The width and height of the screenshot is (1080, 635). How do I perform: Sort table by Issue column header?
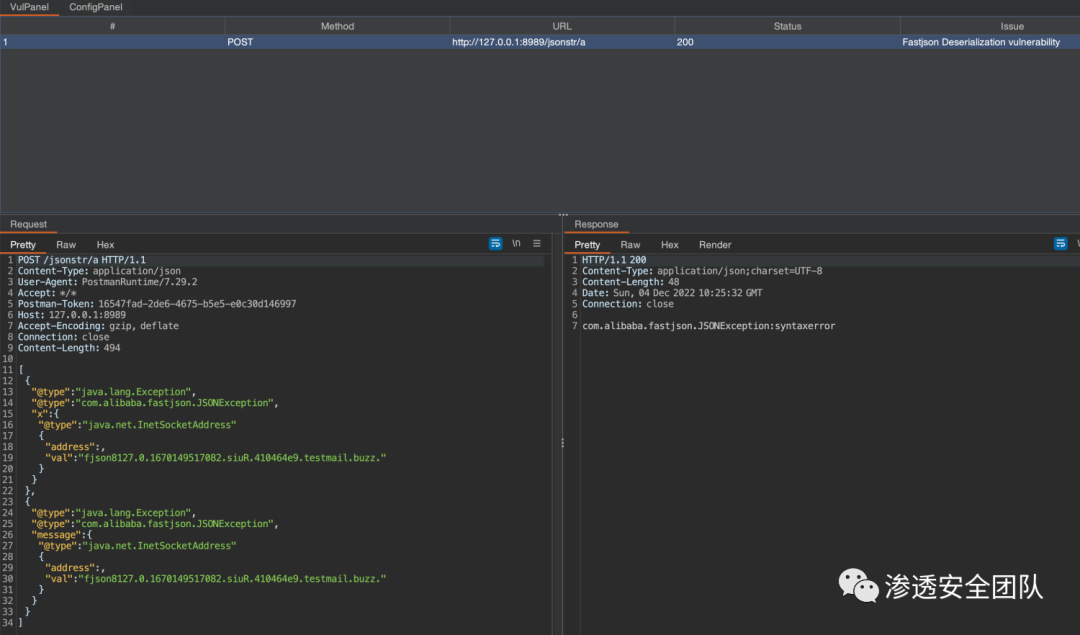(990, 26)
